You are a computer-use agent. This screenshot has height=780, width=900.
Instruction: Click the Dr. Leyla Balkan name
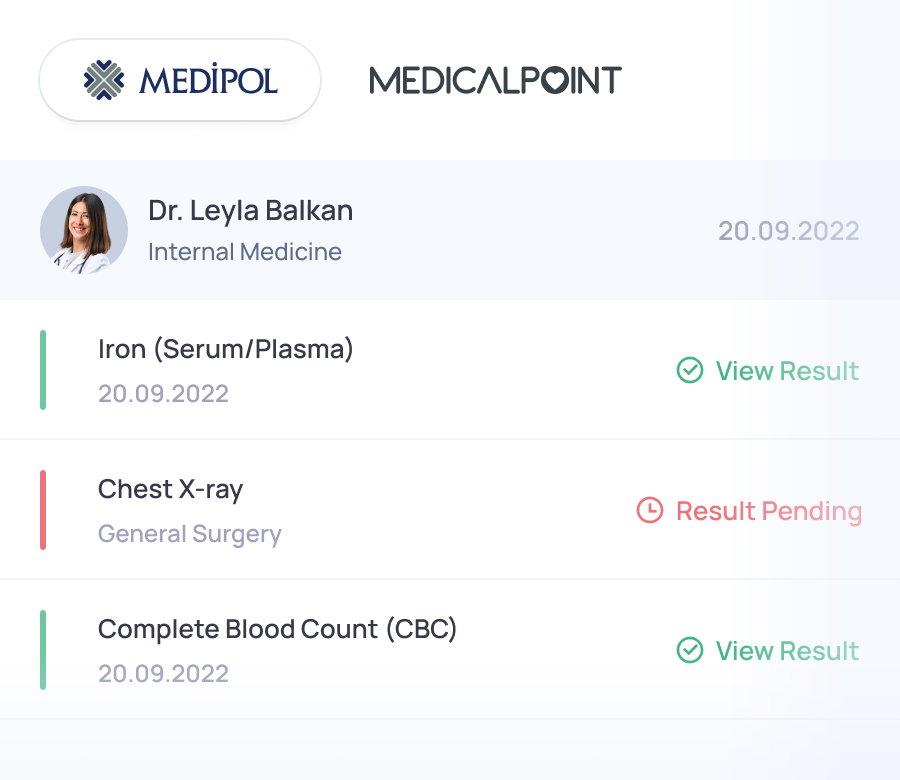tap(250, 211)
